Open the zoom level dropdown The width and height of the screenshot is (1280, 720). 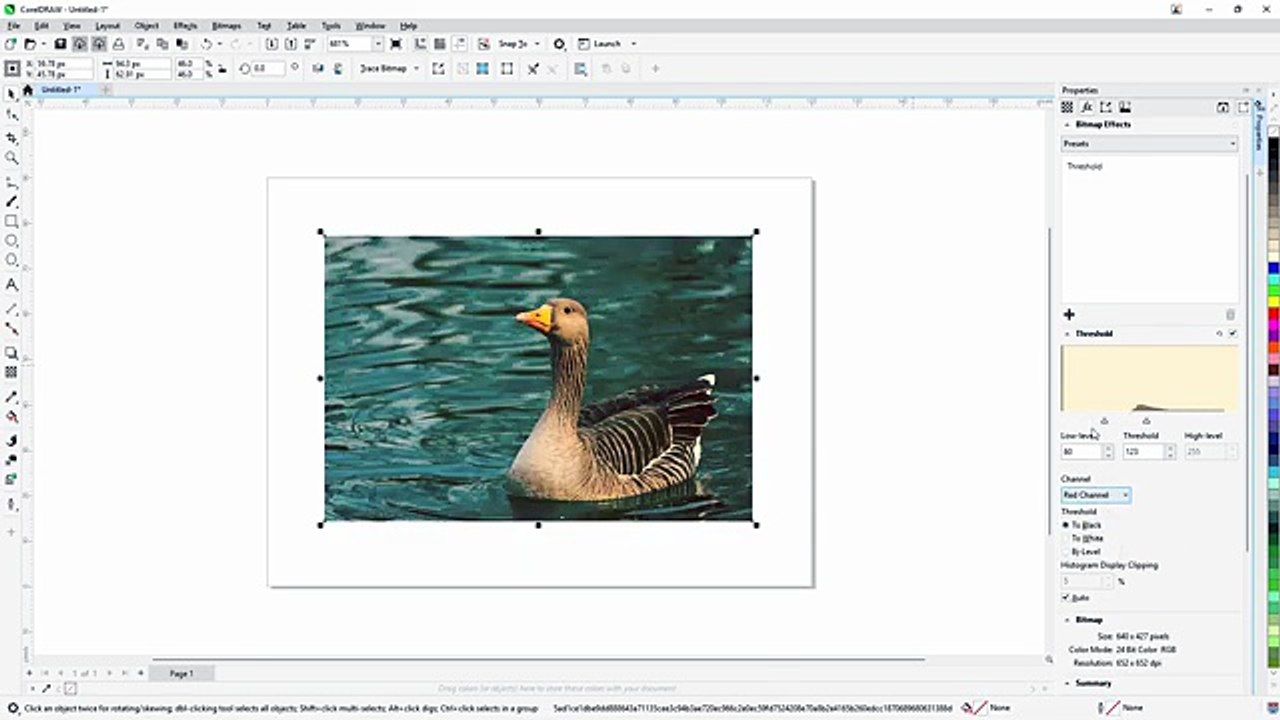tap(378, 44)
